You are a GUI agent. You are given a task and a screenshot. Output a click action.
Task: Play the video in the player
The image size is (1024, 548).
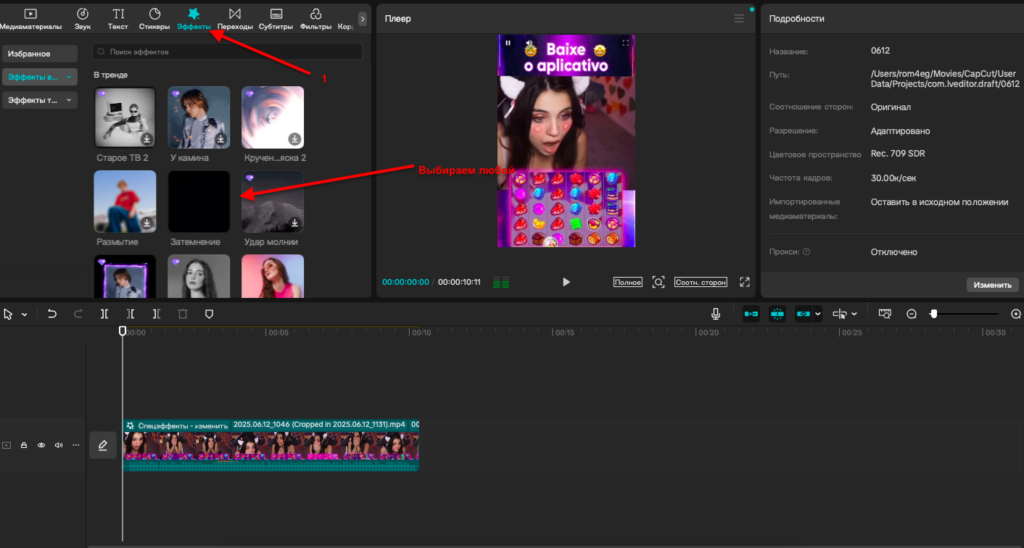coord(566,282)
